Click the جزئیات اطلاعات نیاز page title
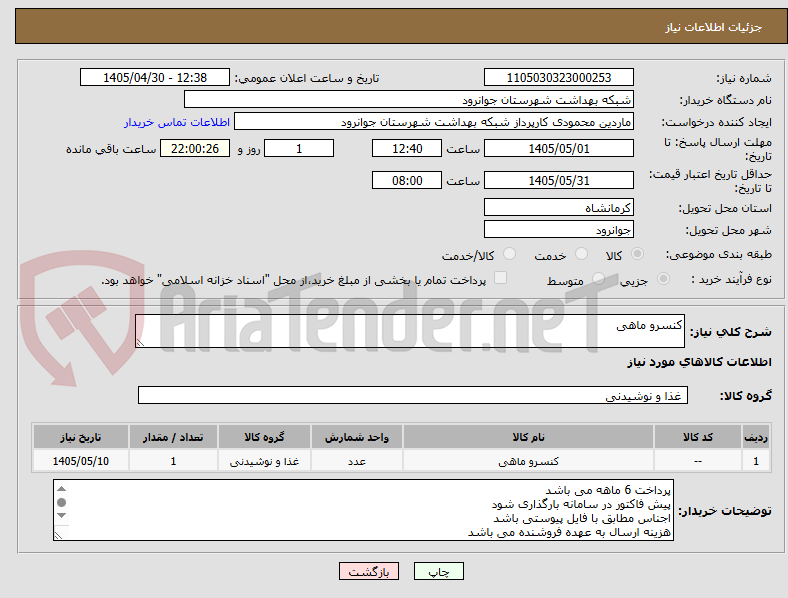Viewport: 788px width, 598px height. pos(714,27)
